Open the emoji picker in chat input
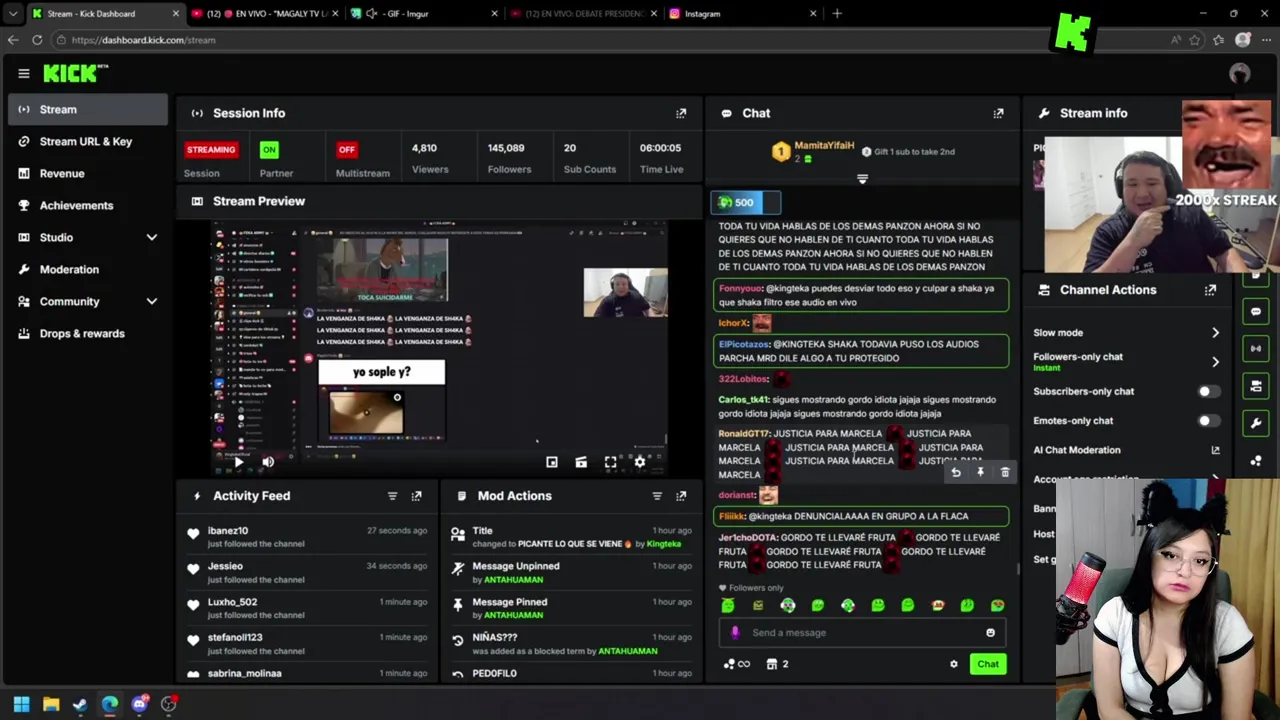Image resolution: width=1280 pixels, height=720 pixels. 990,633
